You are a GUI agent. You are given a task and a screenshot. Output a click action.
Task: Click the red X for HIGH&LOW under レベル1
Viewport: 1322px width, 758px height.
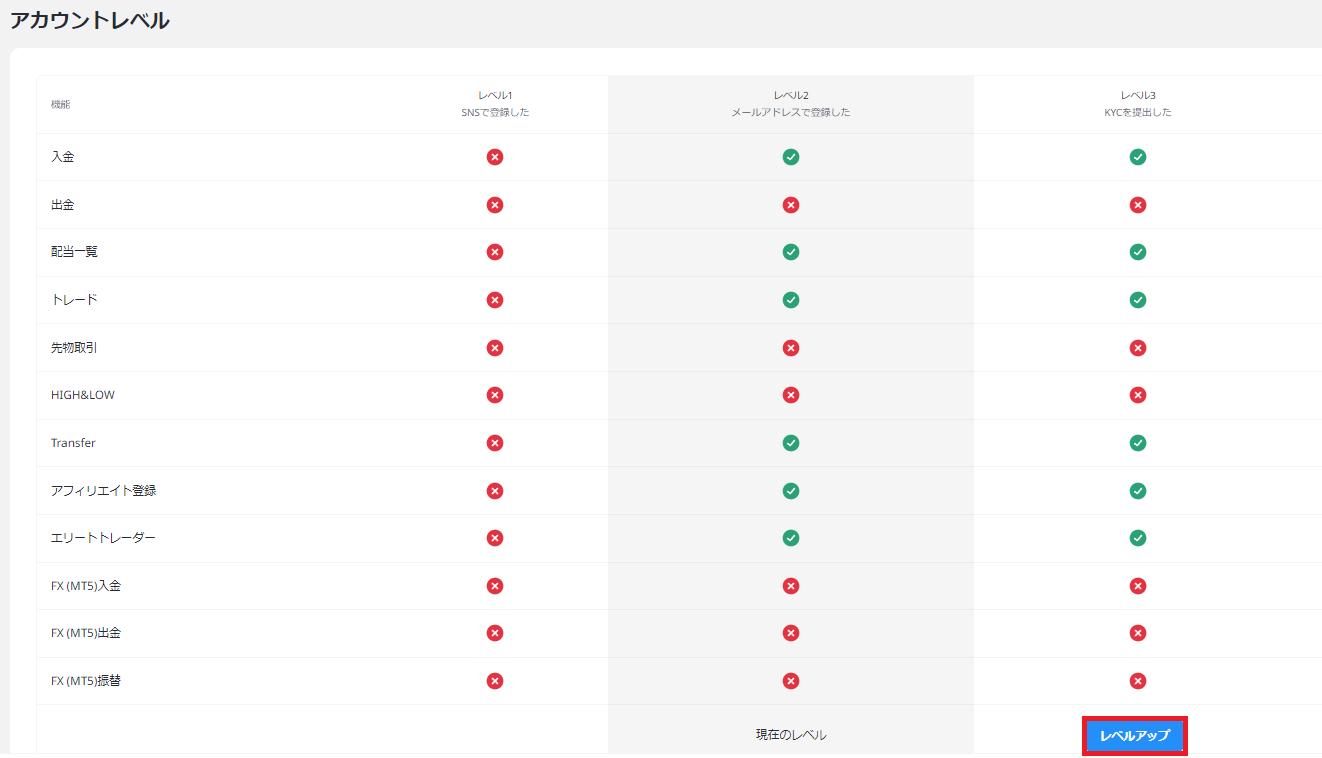click(494, 395)
